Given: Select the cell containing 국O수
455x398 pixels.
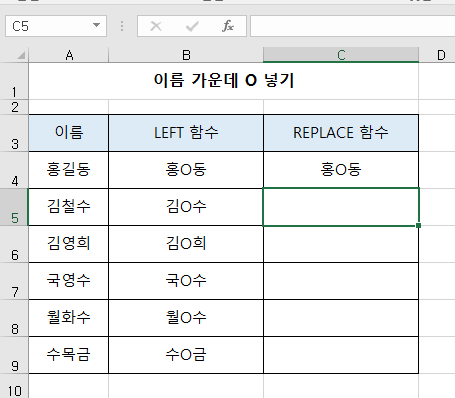Looking at the screenshot, I should coord(186,281).
